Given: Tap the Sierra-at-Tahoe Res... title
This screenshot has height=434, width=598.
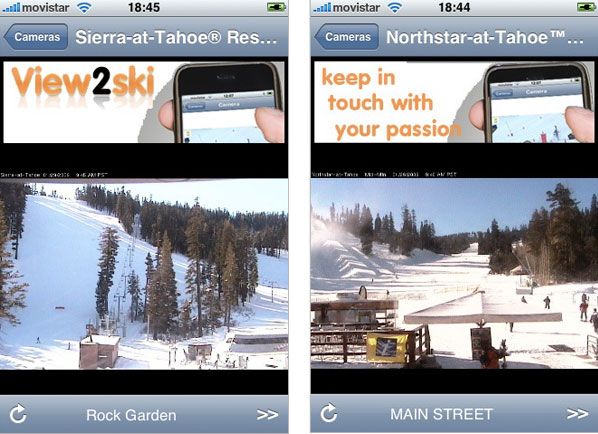Looking at the screenshot, I should (176, 37).
